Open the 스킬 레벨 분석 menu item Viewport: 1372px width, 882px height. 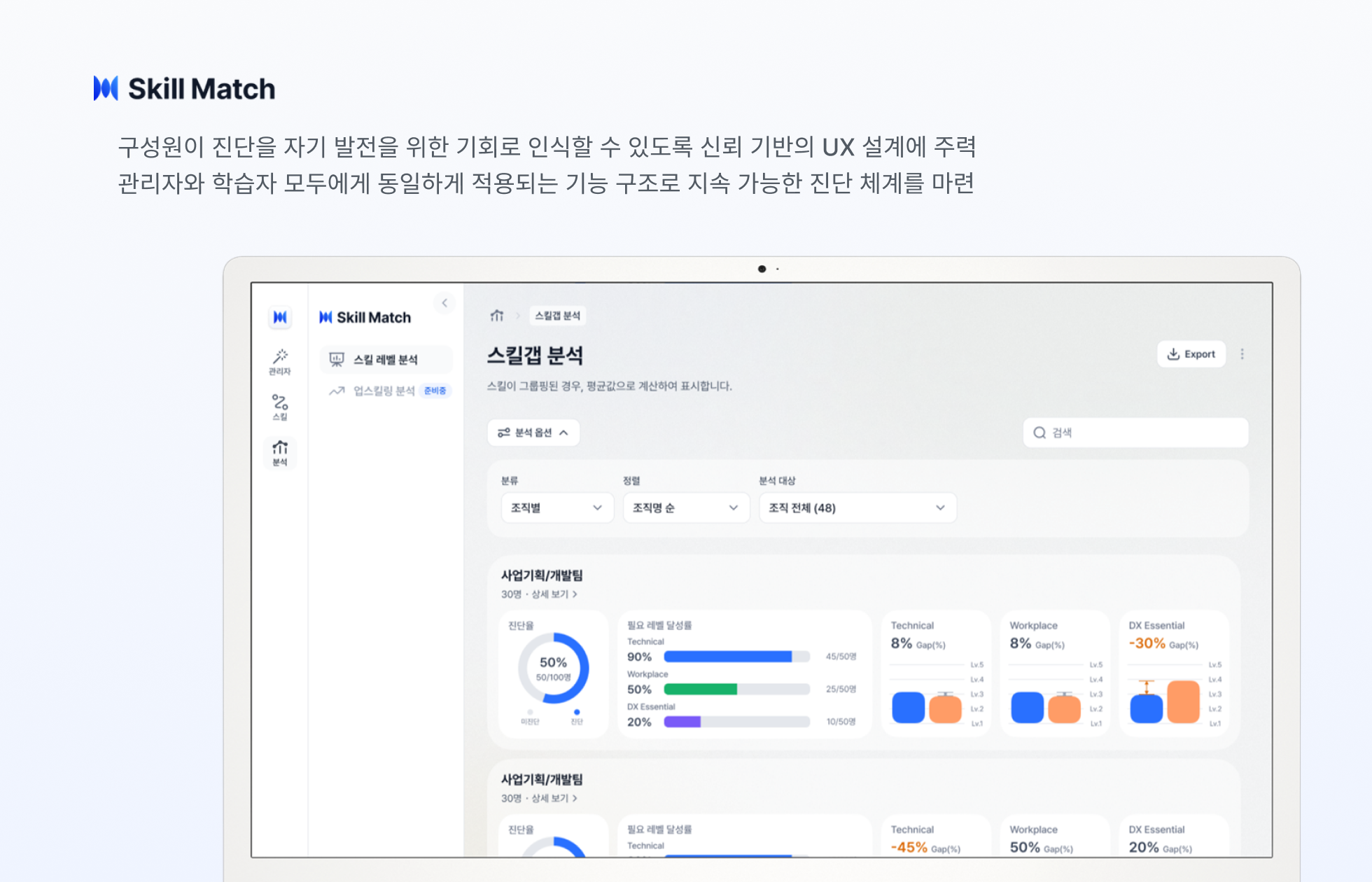coord(386,359)
